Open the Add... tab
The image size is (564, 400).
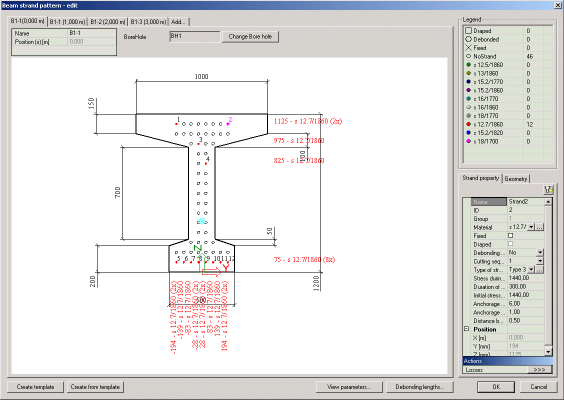tap(178, 22)
